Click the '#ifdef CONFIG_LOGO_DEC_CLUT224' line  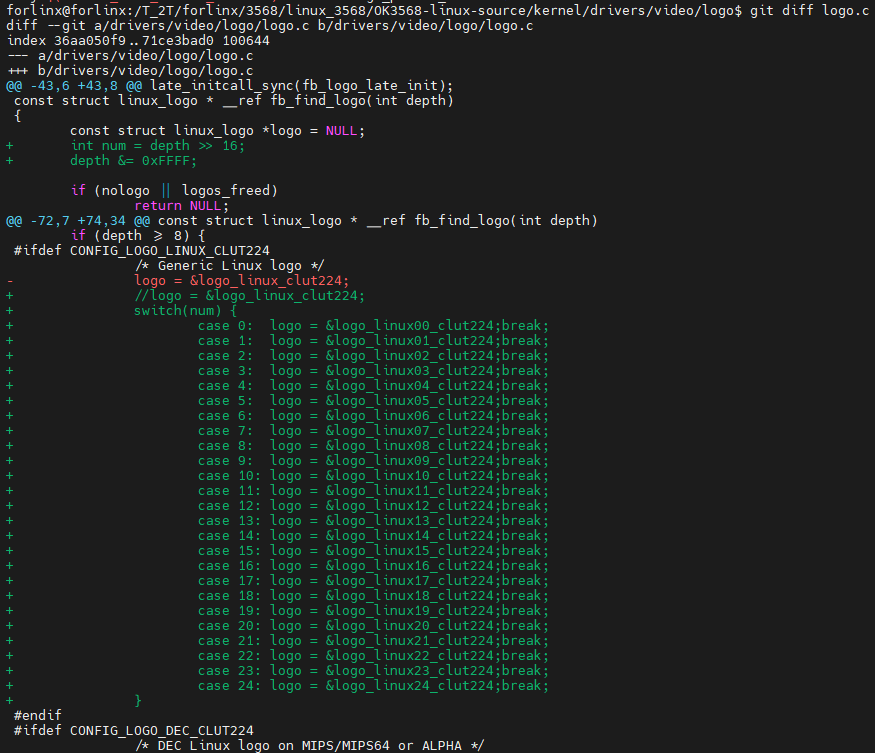click(133, 731)
